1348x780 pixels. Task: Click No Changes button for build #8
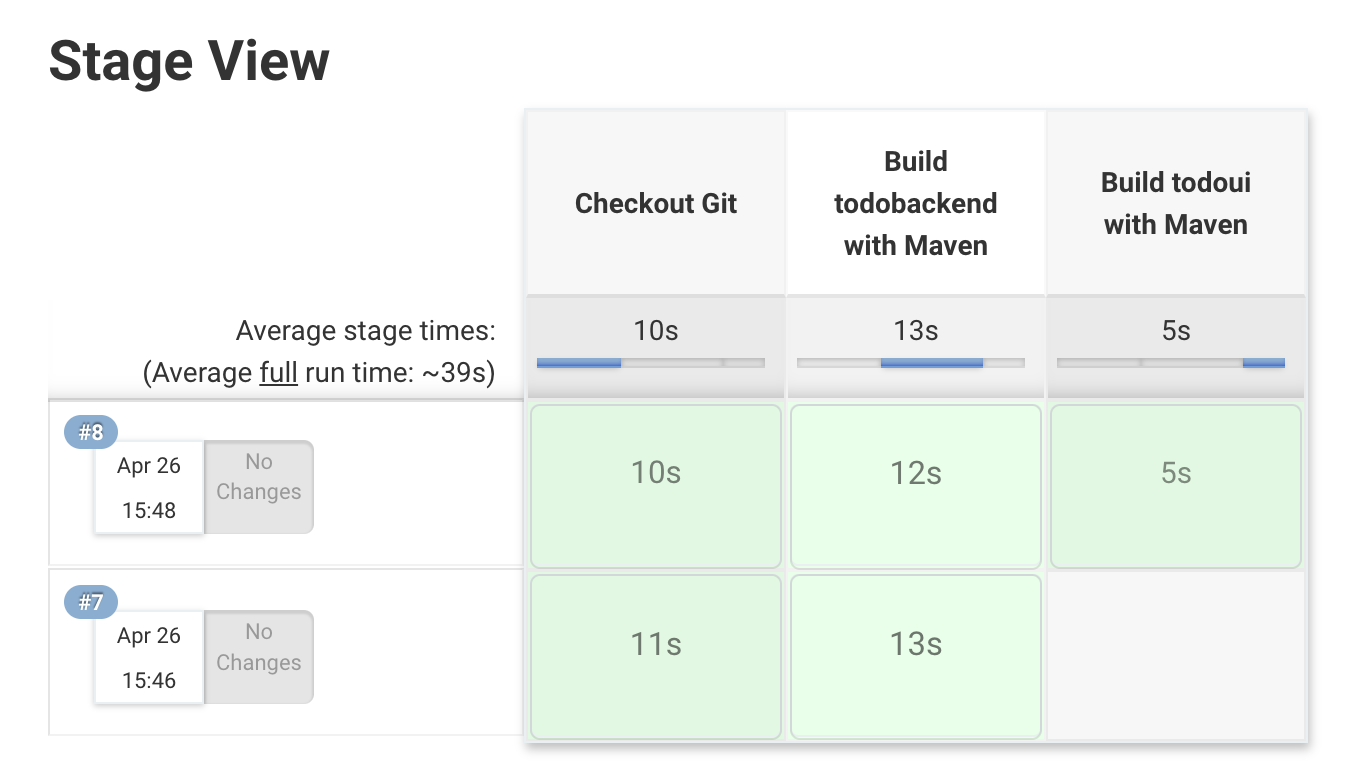point(259,487)
